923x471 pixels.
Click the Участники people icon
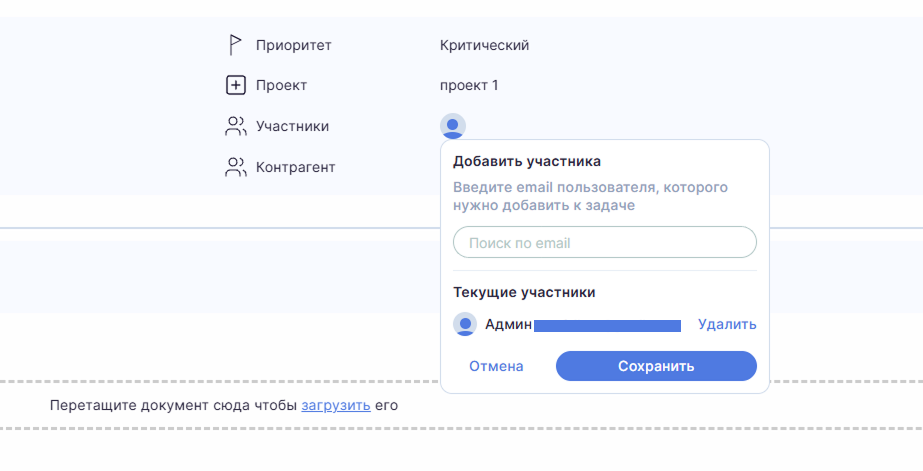pyautogui.click(x=235, y=126)
